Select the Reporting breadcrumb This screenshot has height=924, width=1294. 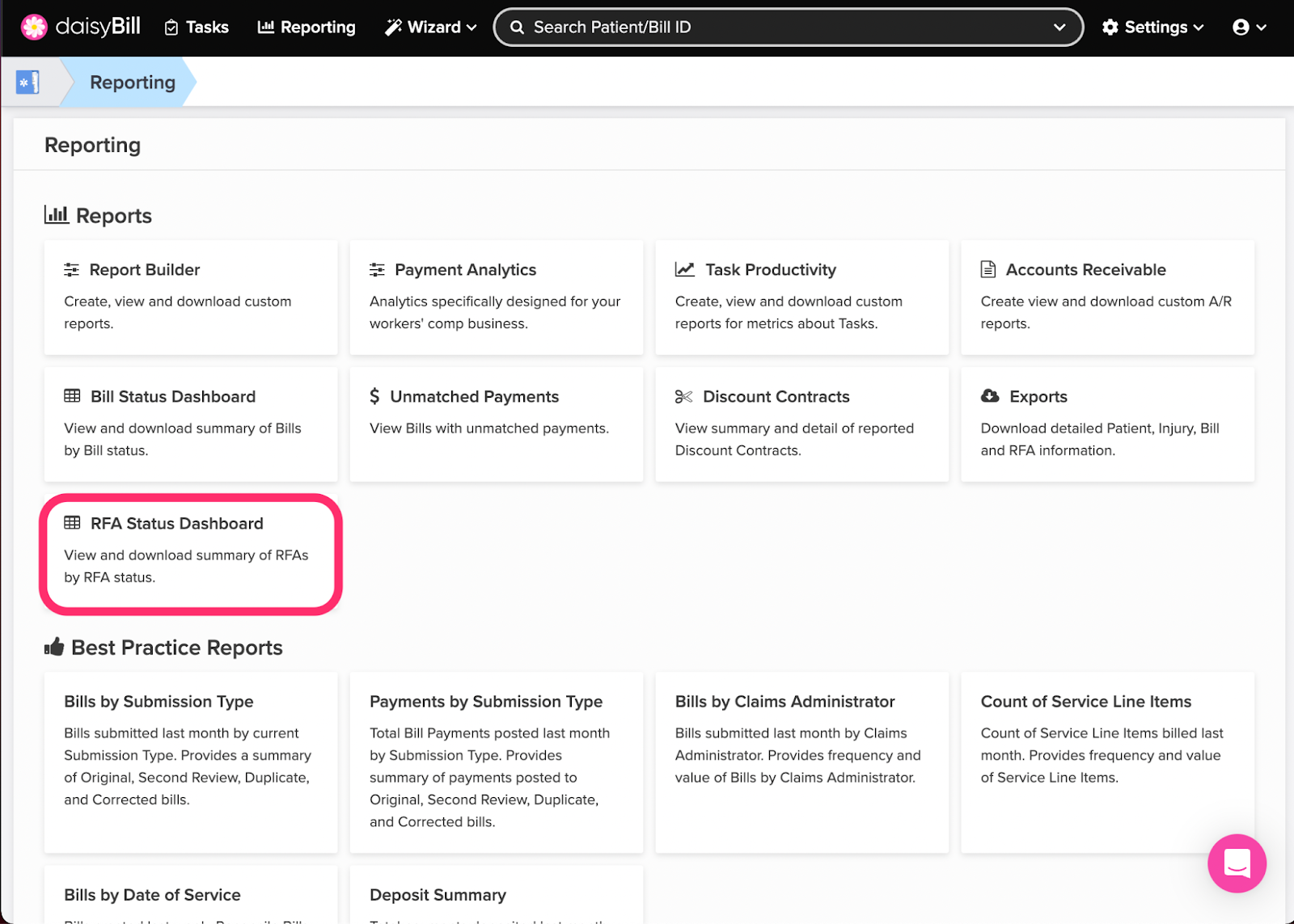(133, 82)
